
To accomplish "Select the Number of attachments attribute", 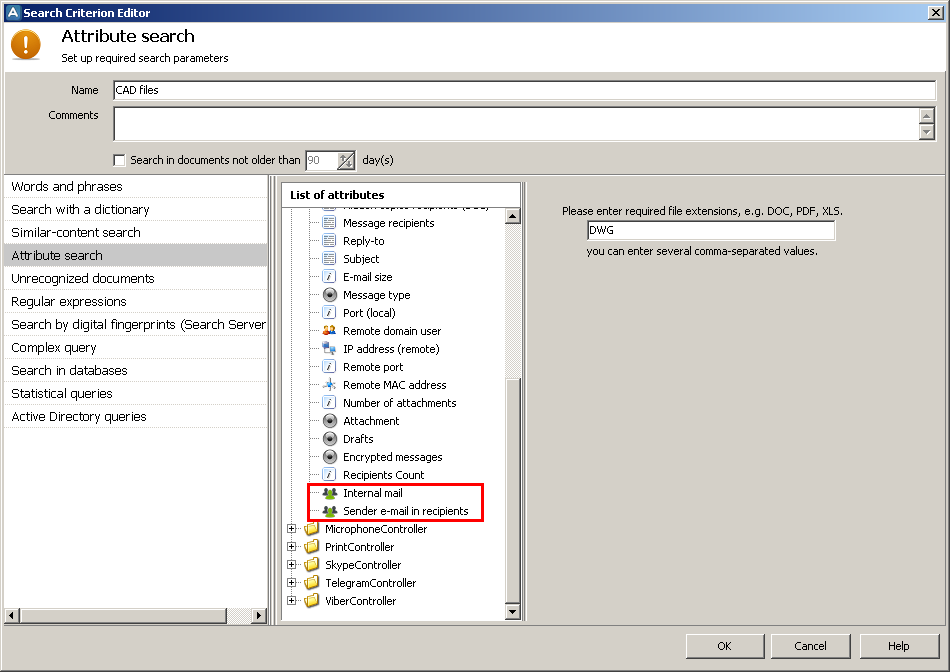I will coord(400,403).
